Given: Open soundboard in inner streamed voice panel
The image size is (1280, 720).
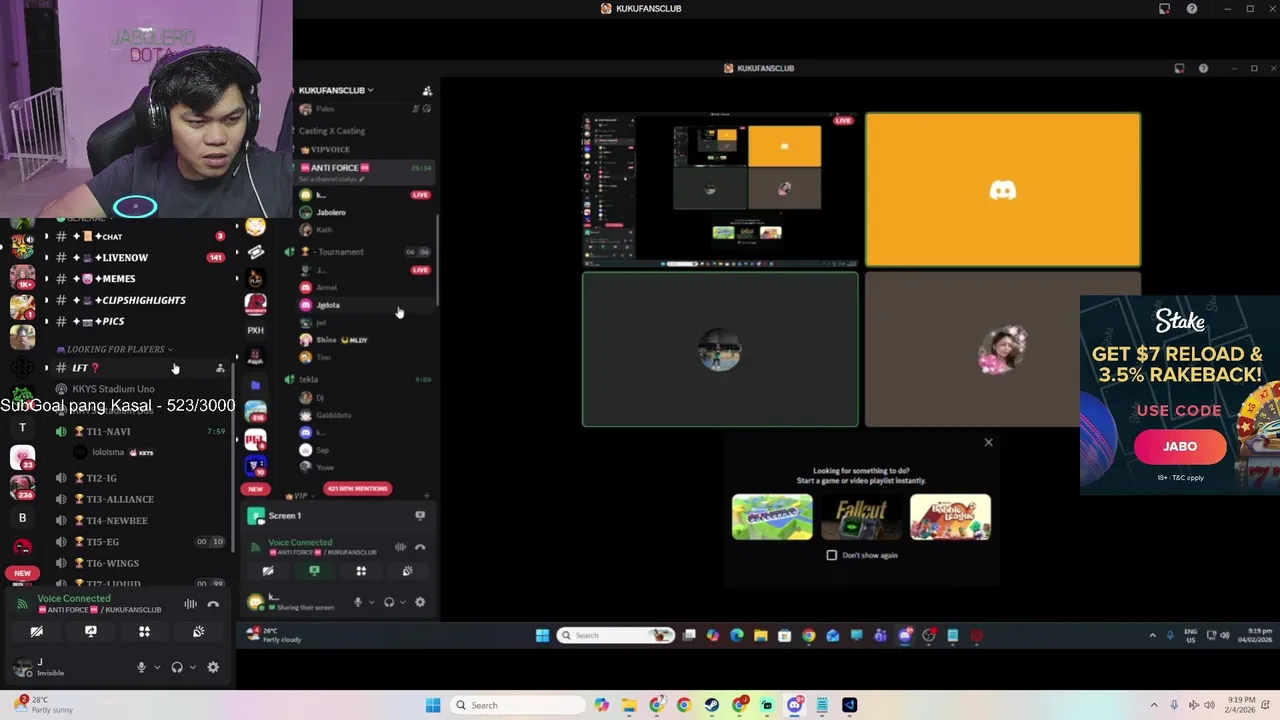Looking at the screenshot, I should tap(407, 571).
